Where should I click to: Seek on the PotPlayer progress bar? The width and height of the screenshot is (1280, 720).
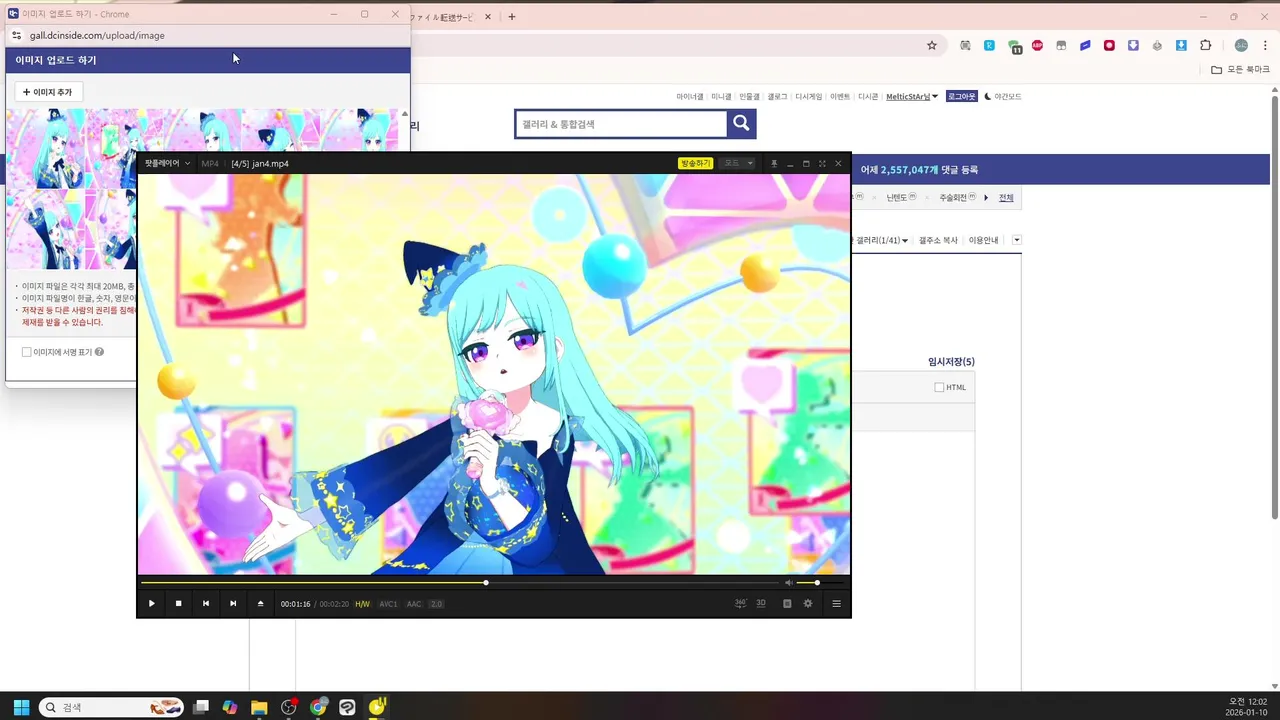coord(460,583)
